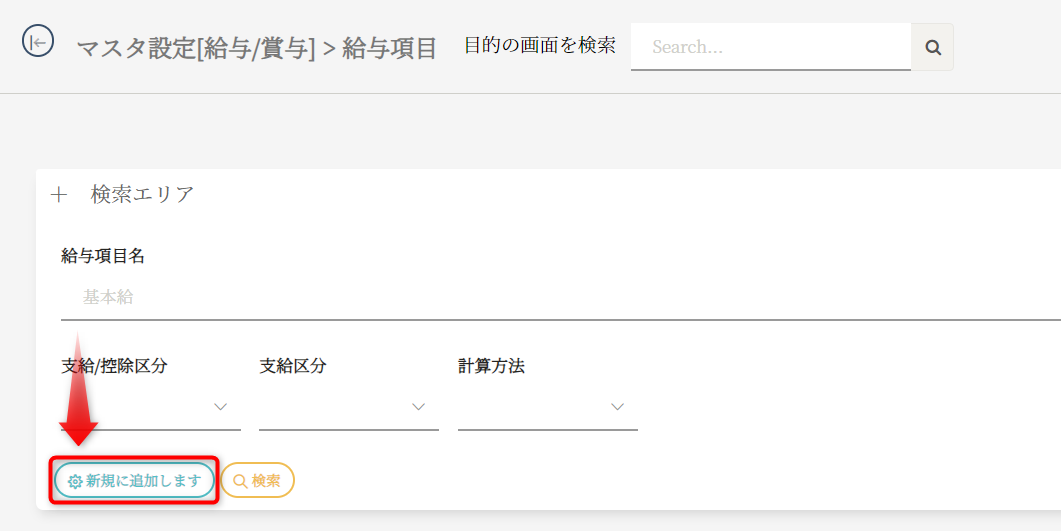This screenshot has height=531, width=1061.
Task: Click the plus icon beside 検索エリア
Action: [58, 195]
